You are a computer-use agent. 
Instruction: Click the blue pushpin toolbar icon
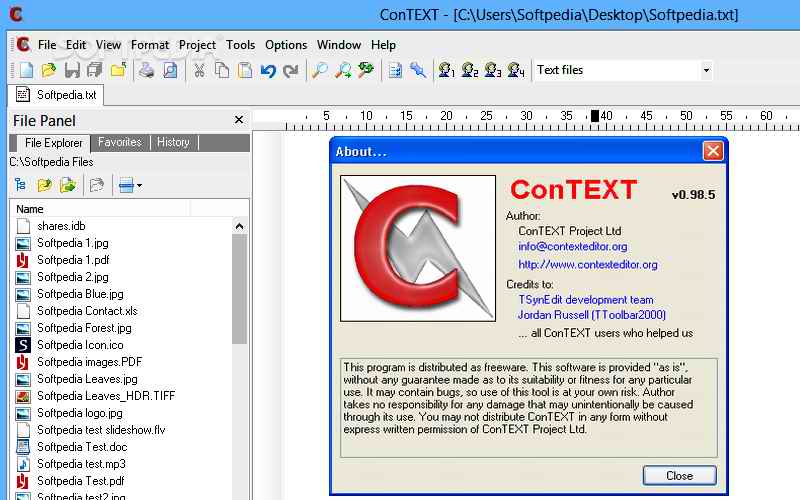click(418, 70)
